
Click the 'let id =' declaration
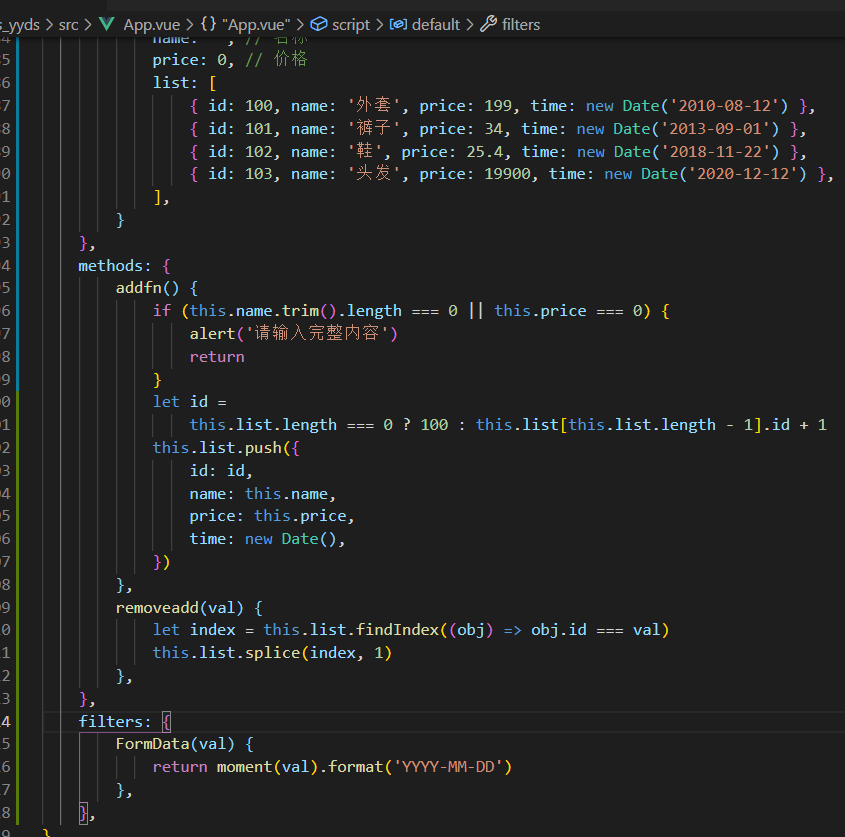[x=189, y=402]
